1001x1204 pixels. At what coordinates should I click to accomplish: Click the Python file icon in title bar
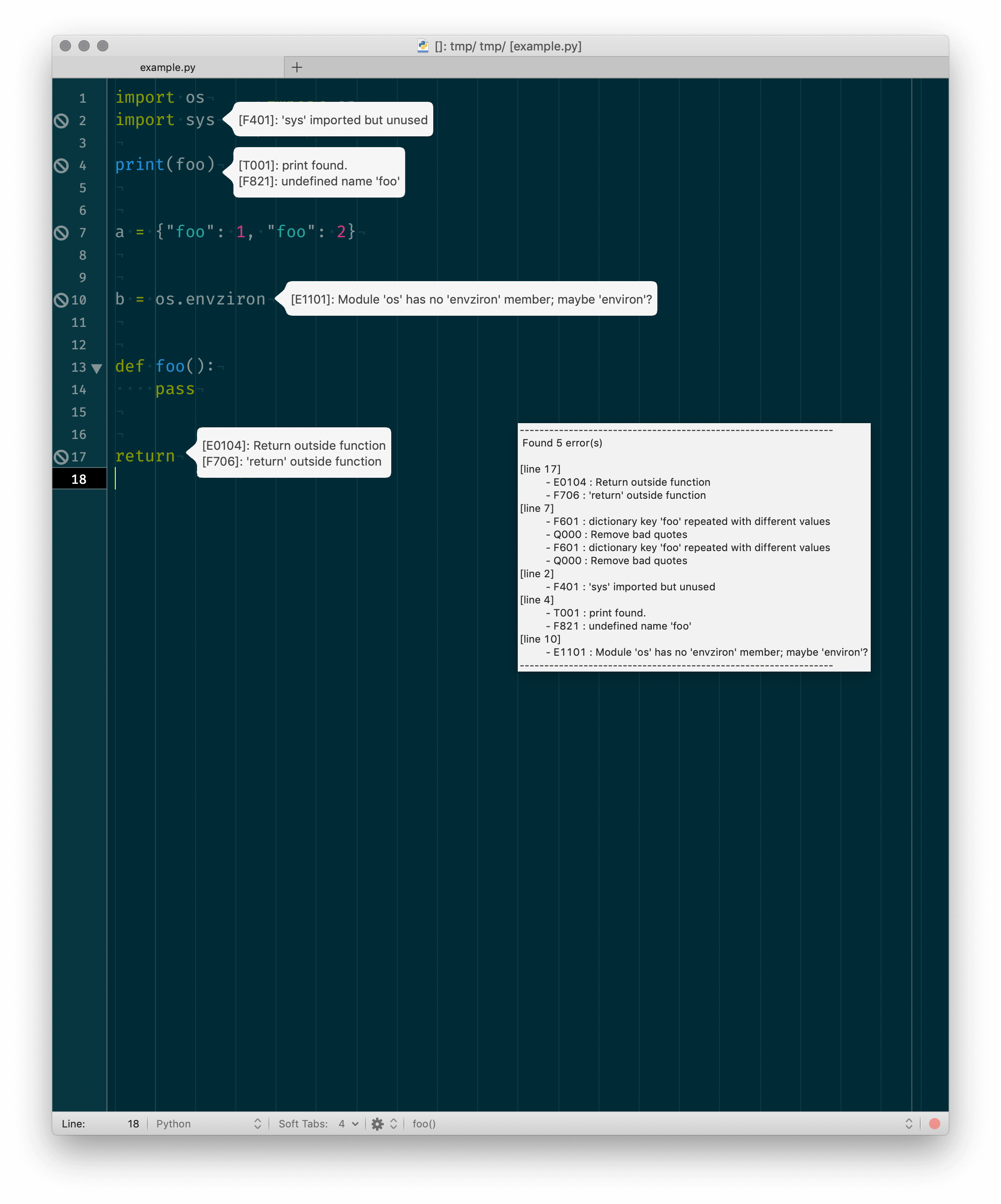click(423, 46)
